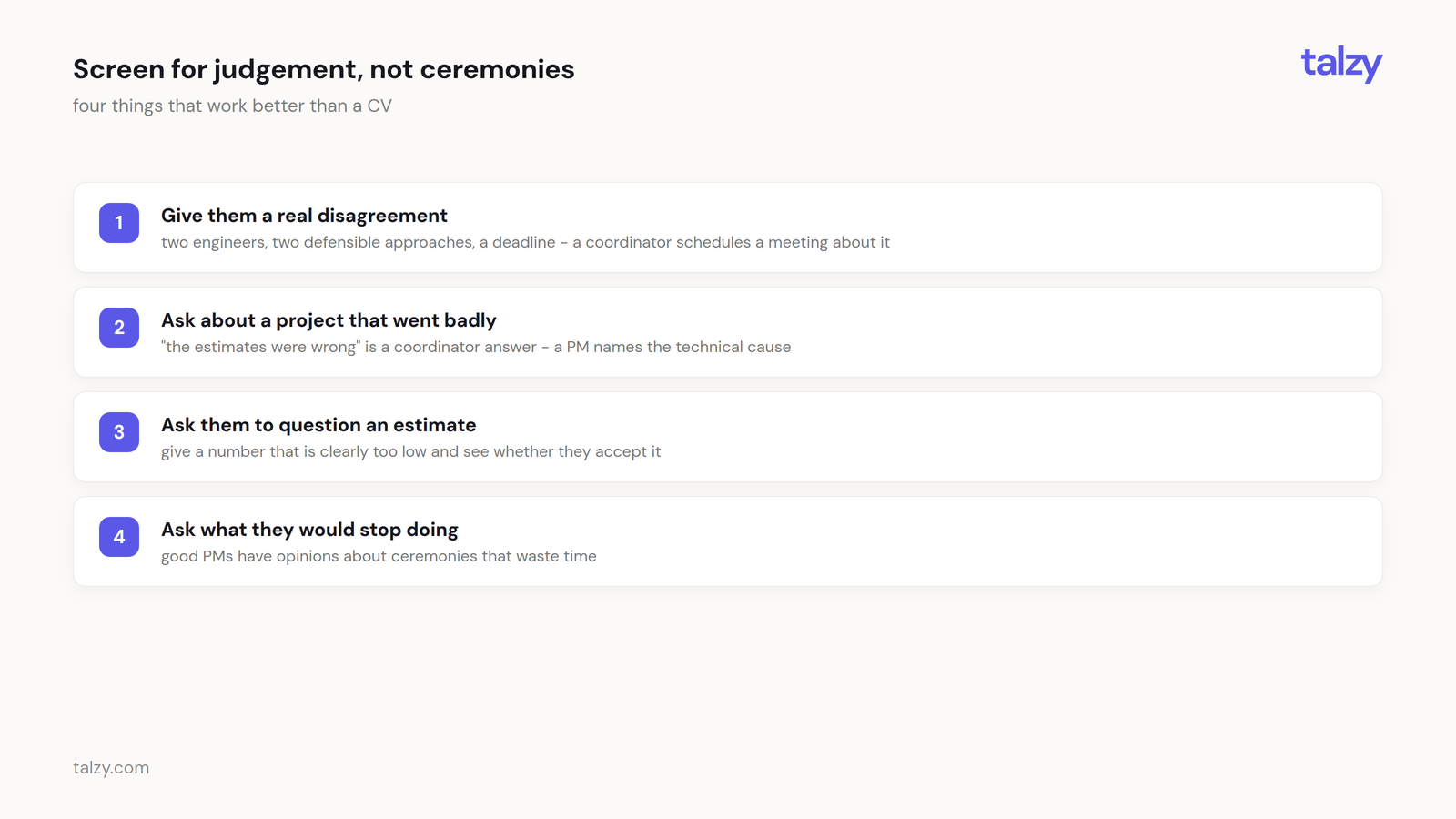Open the talzy.com footer link
This screenshot has width=1456, height=819.
111,767
